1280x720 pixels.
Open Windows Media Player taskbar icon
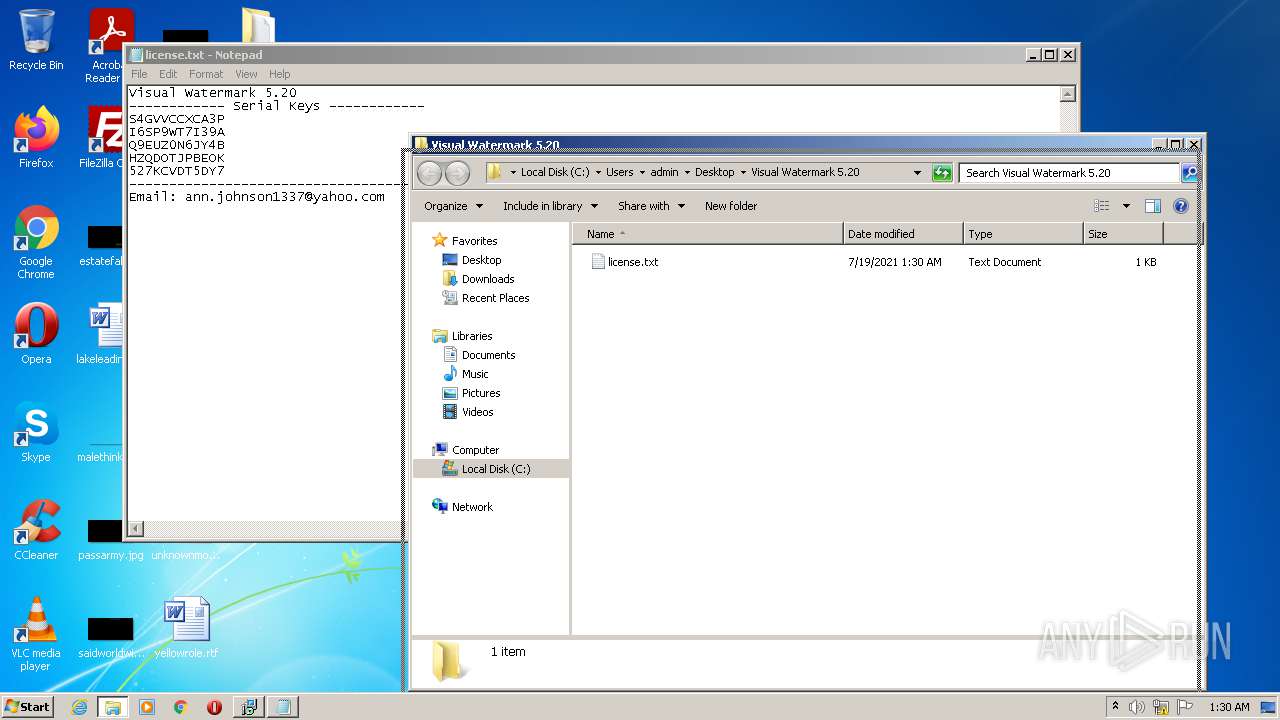147,707
